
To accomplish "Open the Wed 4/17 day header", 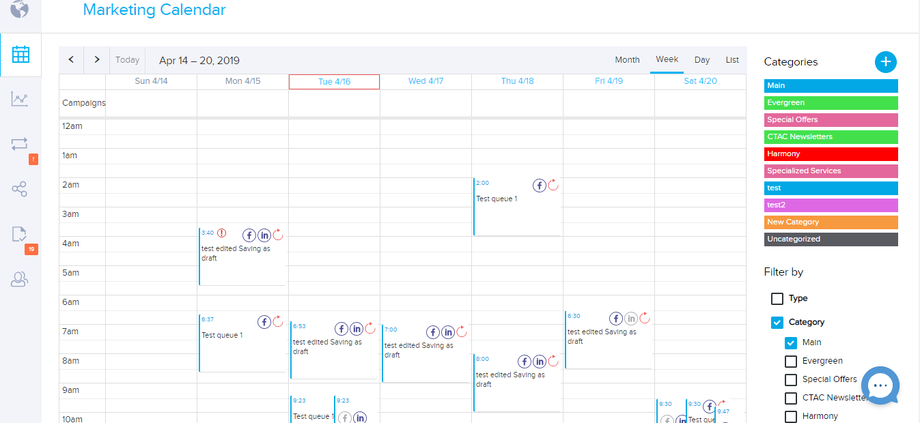I will (426, 82).
